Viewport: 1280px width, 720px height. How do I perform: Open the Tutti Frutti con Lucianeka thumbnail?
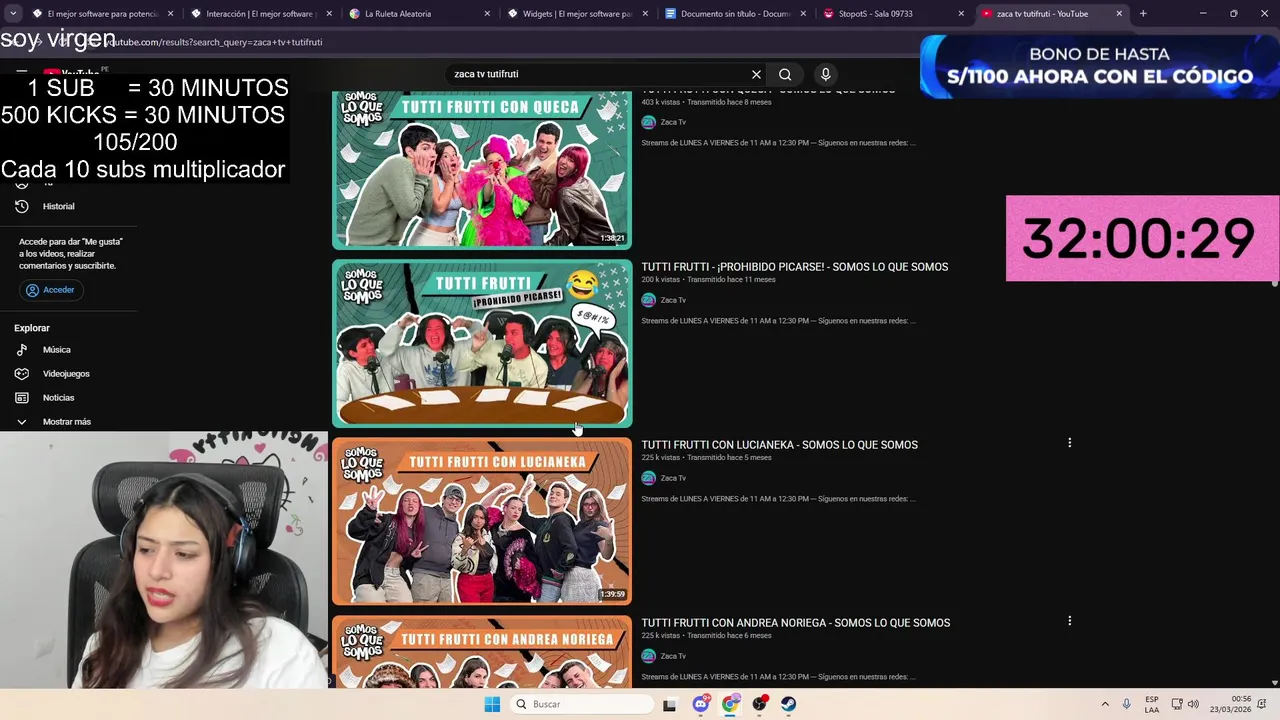(482, 521)
